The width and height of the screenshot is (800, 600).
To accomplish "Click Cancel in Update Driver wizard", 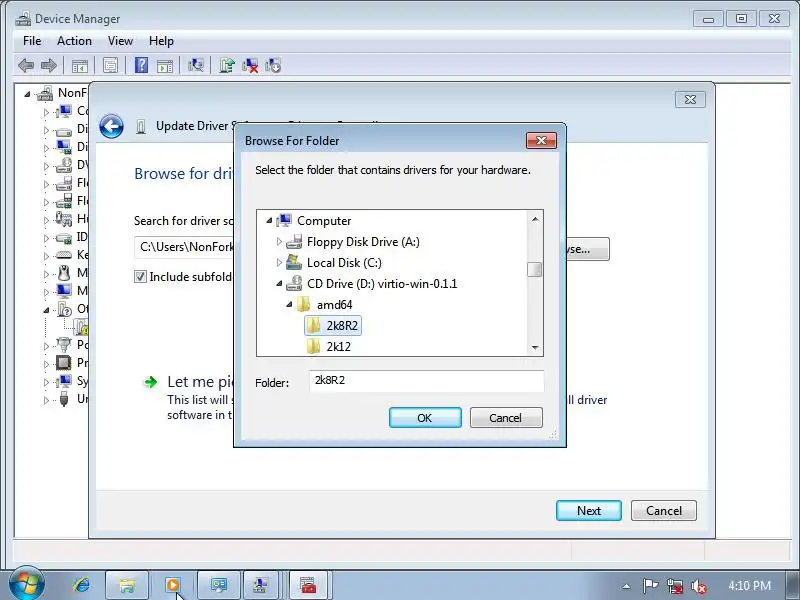I will pyautogui.click(x=663, y=511).
